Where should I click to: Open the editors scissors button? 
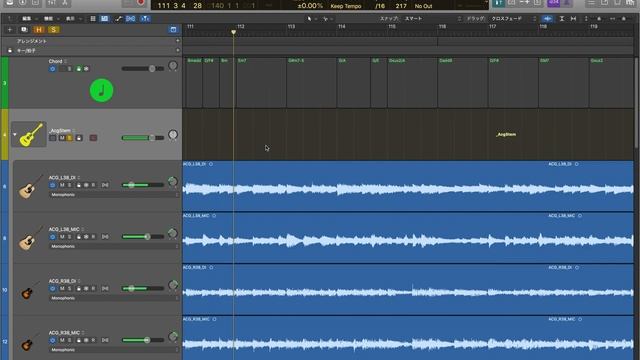[x=64, y=3]
